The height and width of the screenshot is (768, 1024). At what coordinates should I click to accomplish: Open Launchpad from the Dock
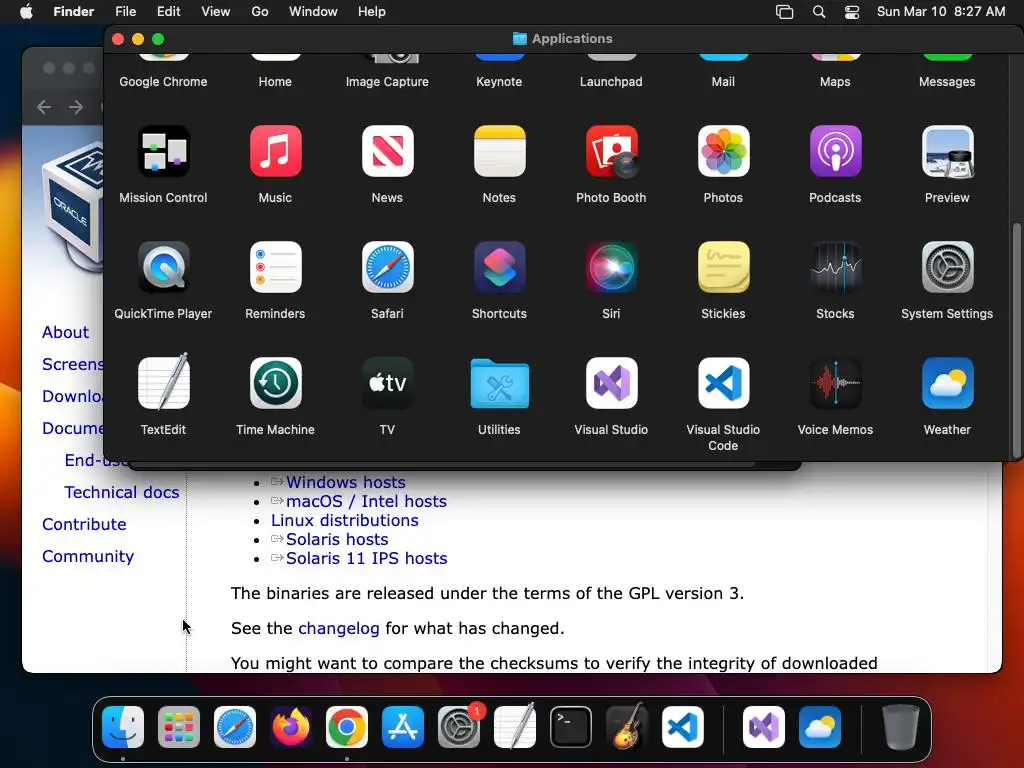179,727
